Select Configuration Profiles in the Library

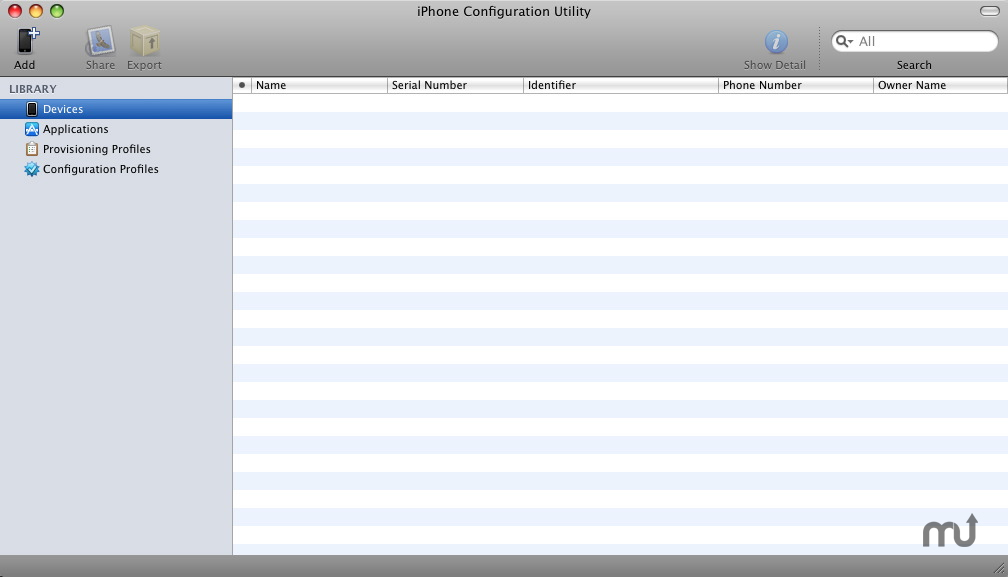tap(116, 169)
